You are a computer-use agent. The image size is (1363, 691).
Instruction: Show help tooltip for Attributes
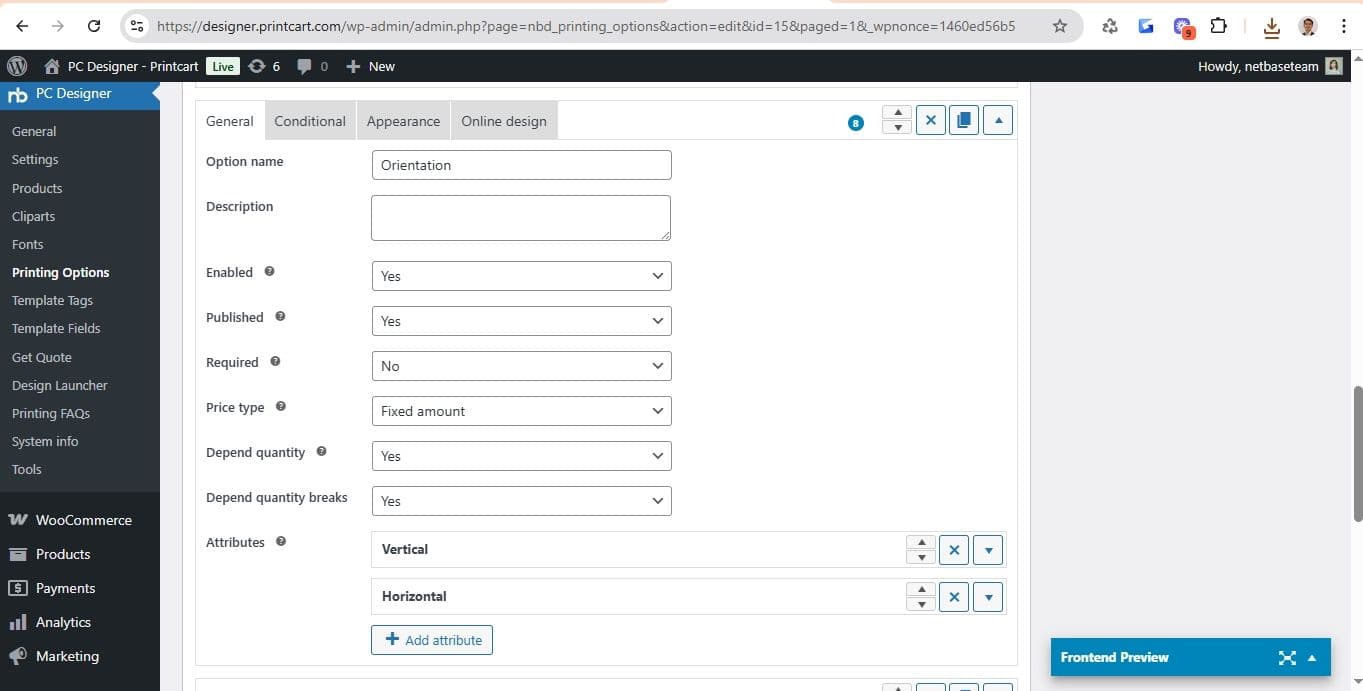point(281,541)
